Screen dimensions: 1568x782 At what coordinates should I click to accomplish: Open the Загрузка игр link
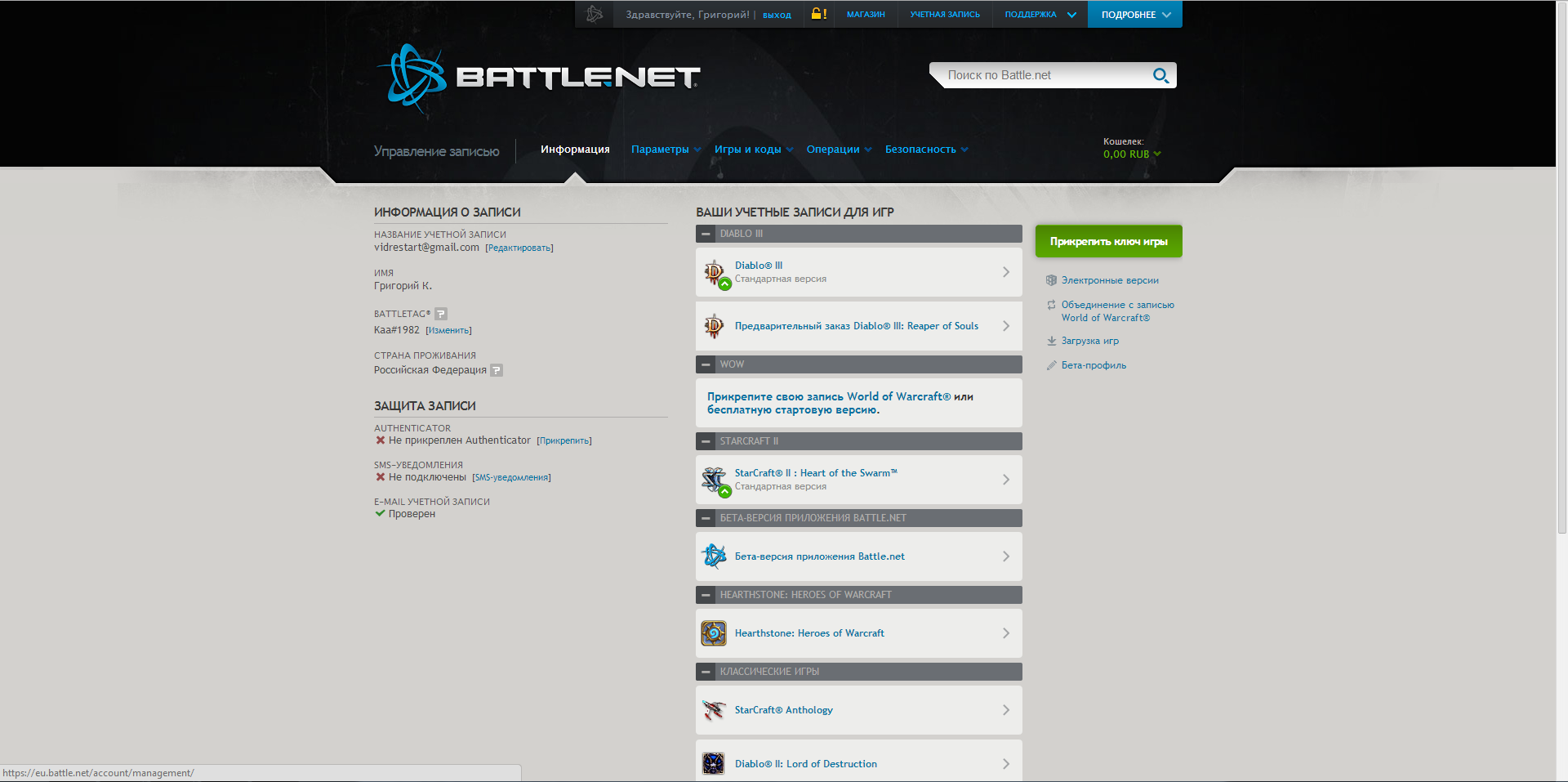1090,341
